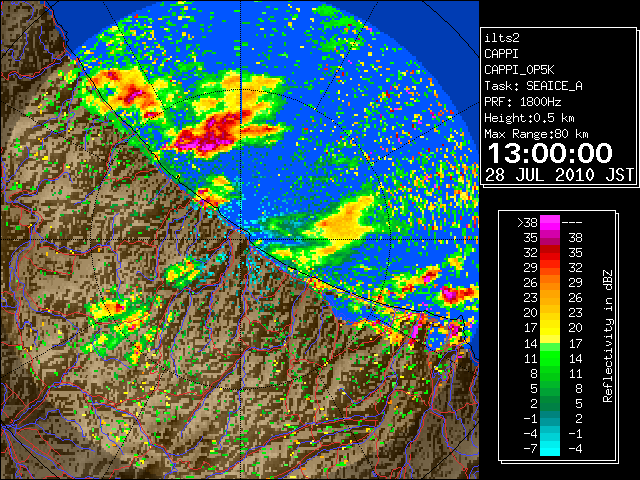Image resolution: width=640 pixels, height=480 pixels.
Task: Select the 'PRF: 1800Hz' text
Action: coord(522,102)
